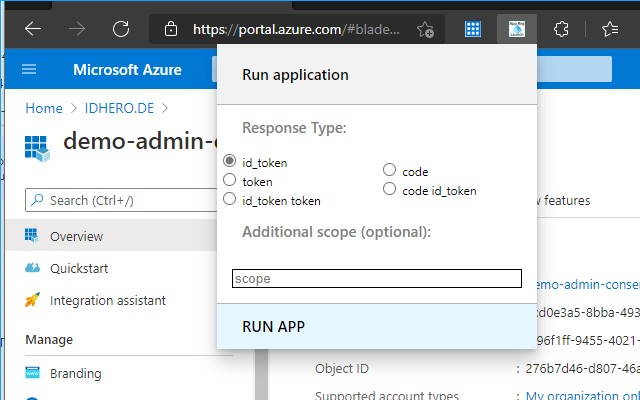Open the Overview menu item
Image resolution: width=640 pixels, height=400 pixels.
[x=111, y=236]
